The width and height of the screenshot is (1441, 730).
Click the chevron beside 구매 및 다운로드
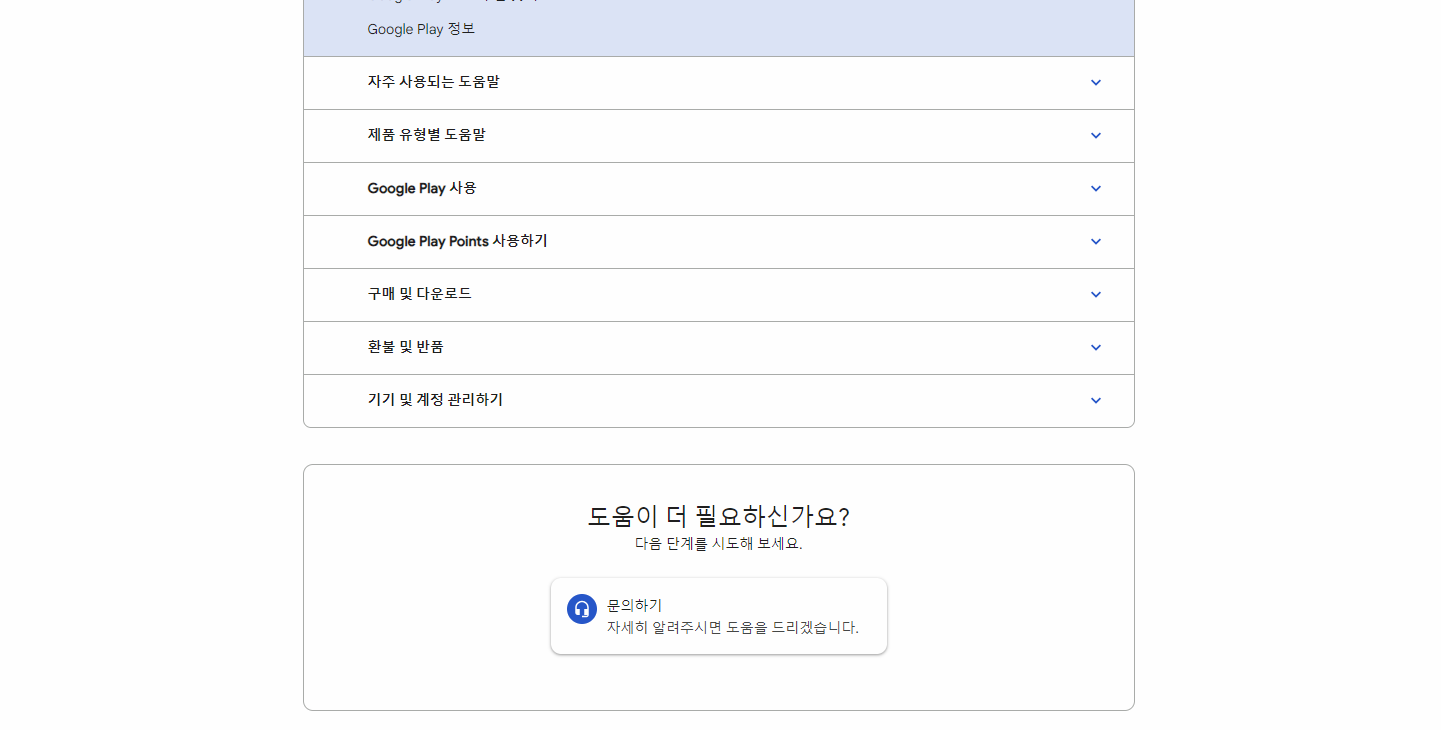click(x=1095, y=294)
